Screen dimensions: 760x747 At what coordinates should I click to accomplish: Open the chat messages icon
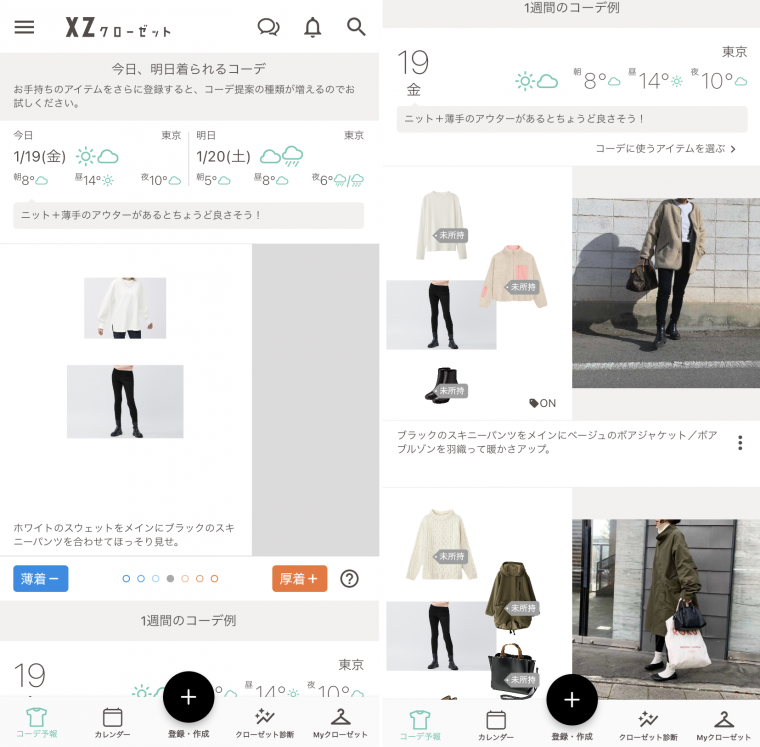pos(268,27)
